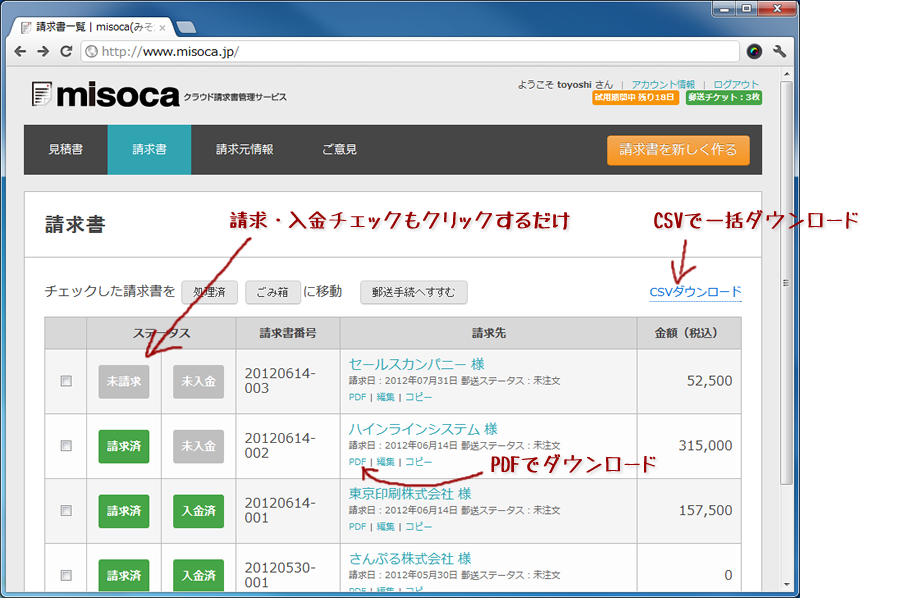Open アカウント情報 link
Image resolution: width=900 pixels, height=598 pixels.
tap(663, 84)
